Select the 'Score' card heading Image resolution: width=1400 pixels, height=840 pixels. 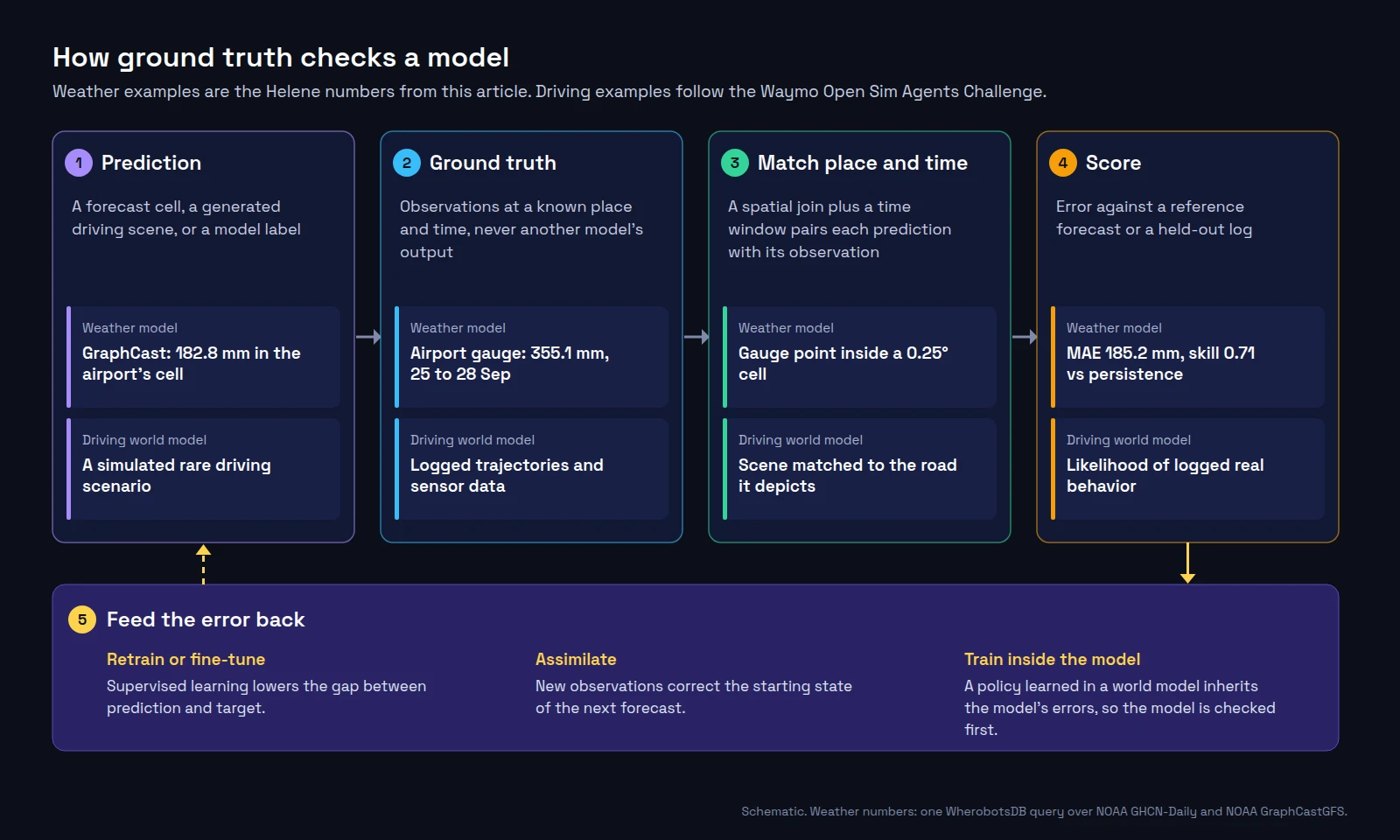[1113, 163]
